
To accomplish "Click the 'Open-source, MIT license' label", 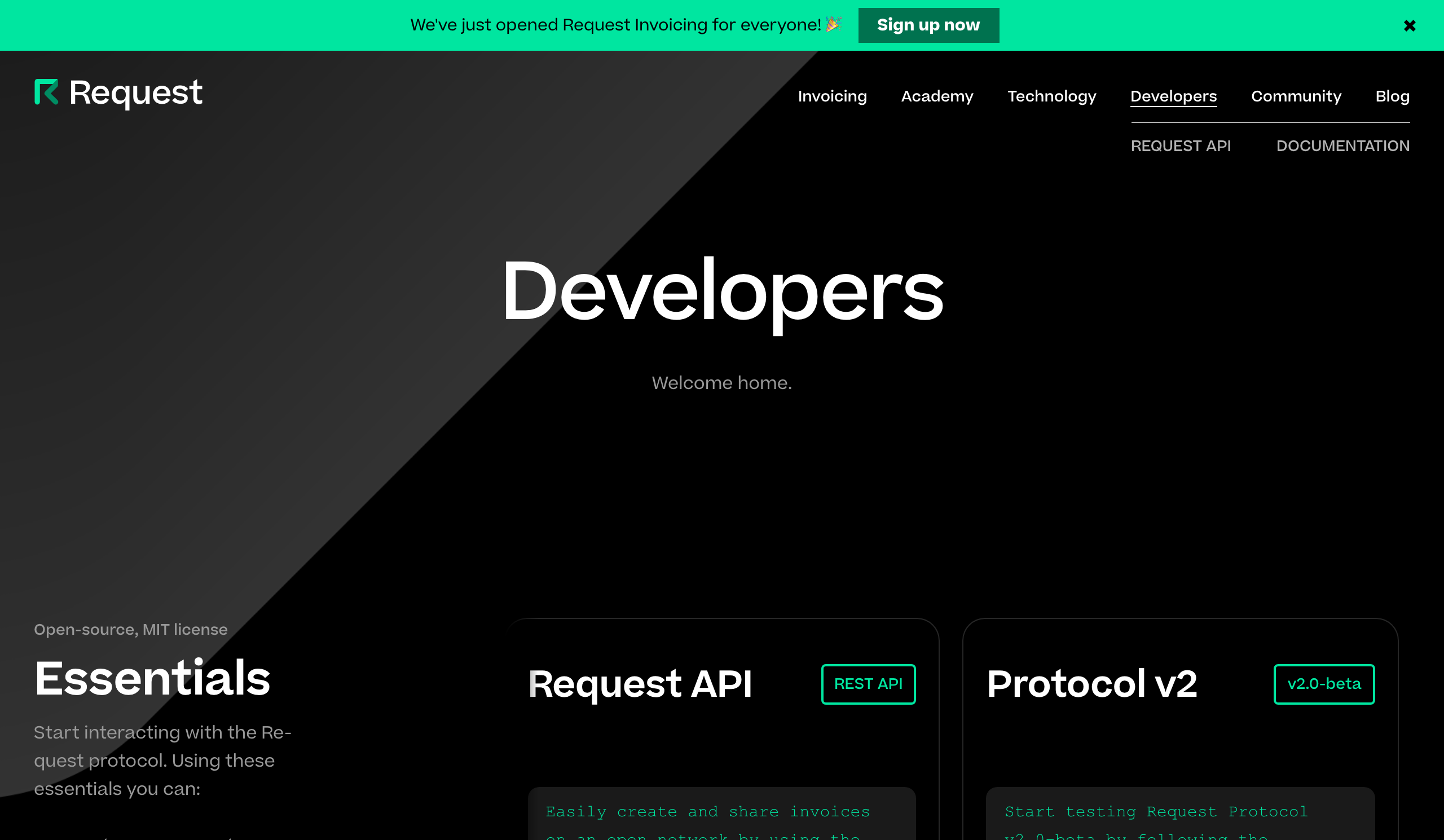I will click(x=131, y=630).
